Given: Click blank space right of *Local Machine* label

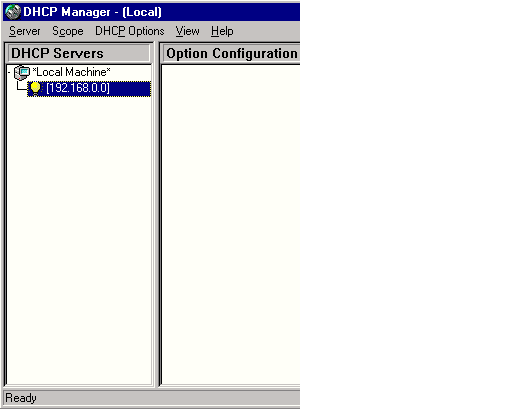Looking at the screenshot, I should pos(131,72).
